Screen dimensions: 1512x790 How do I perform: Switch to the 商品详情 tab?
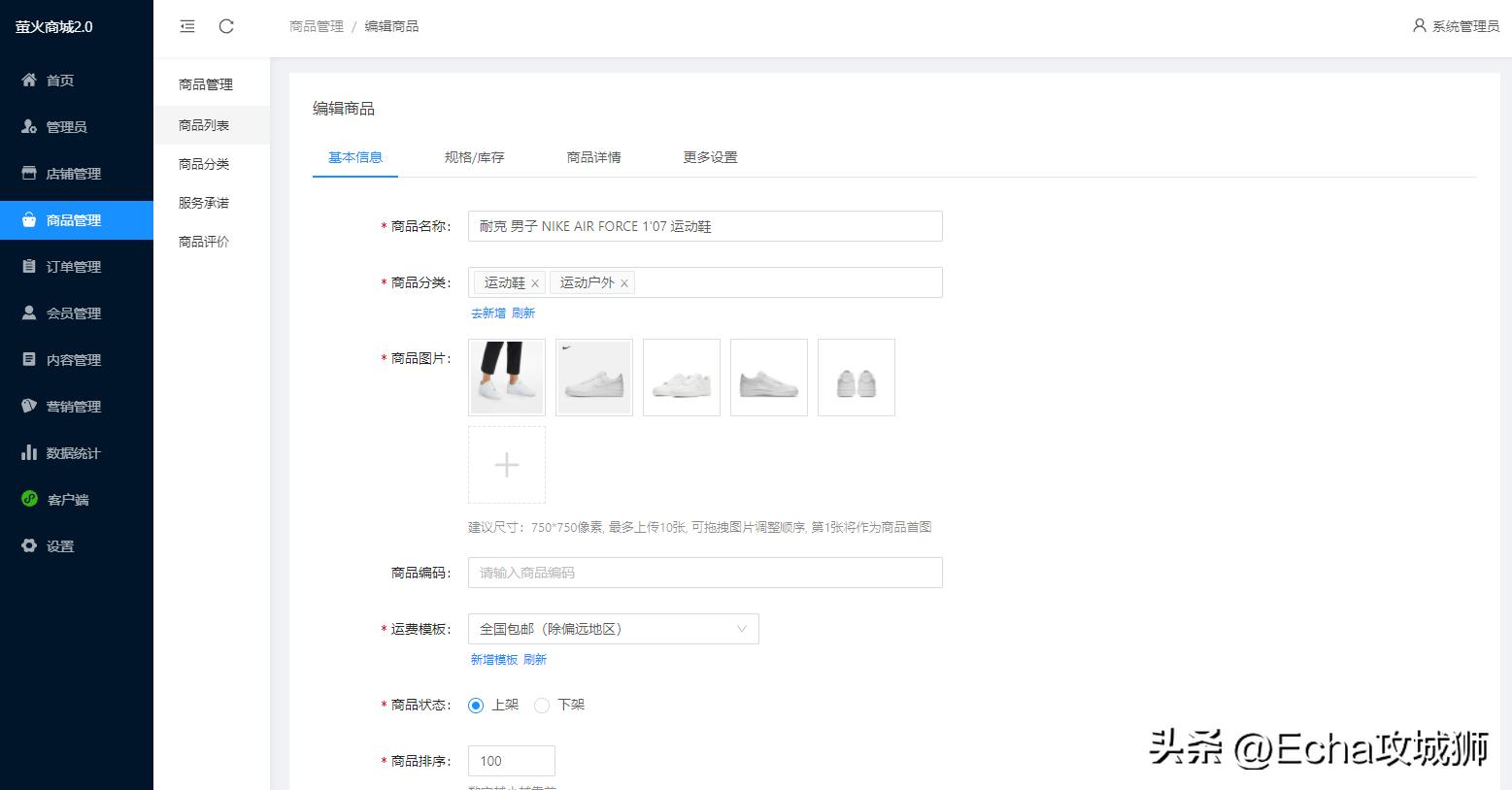coord(592,156)
